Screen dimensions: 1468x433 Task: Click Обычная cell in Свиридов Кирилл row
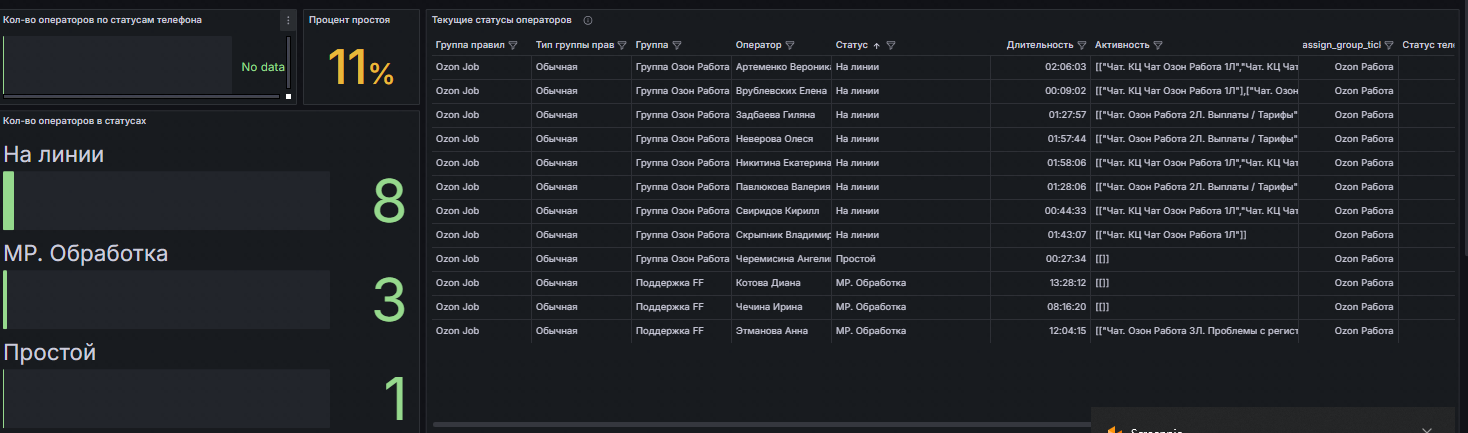click(x=582, y=211)
